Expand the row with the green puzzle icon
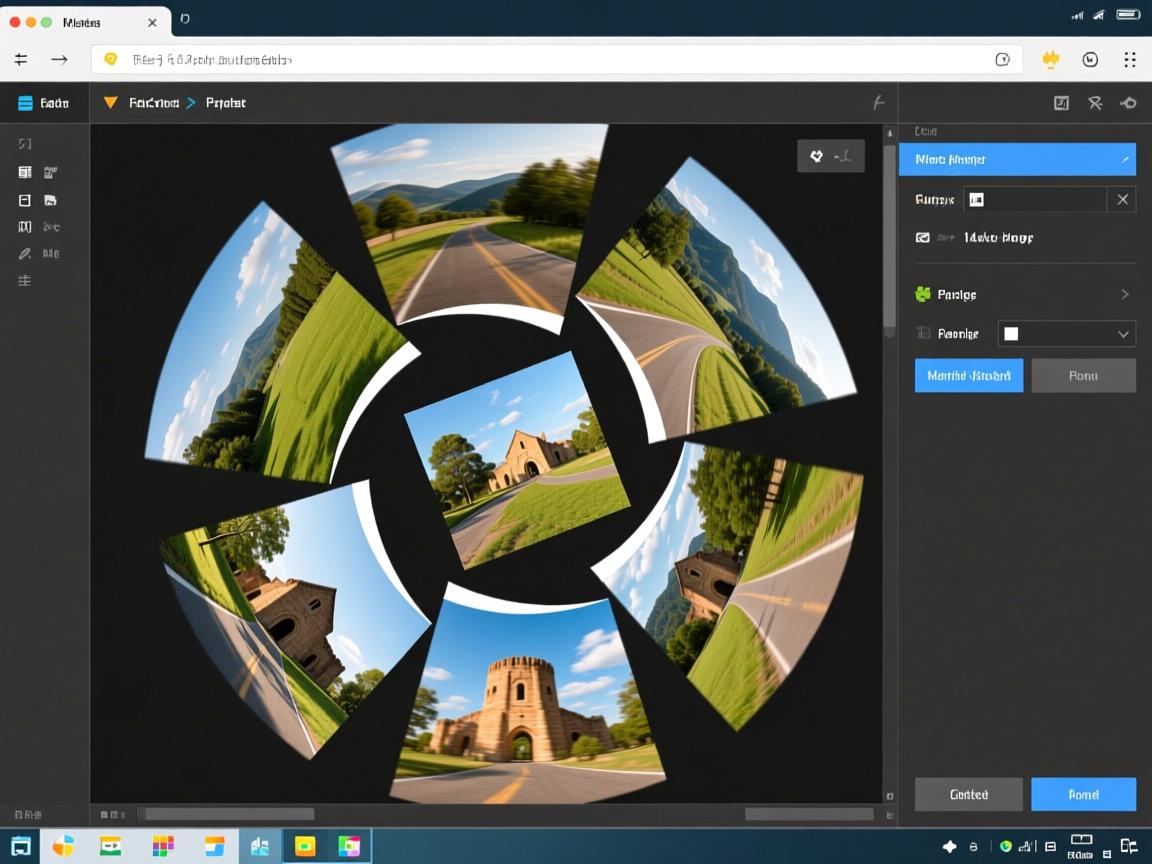Image resolution: width=1152 pixels, height=864 pixels. (1124, 295)
